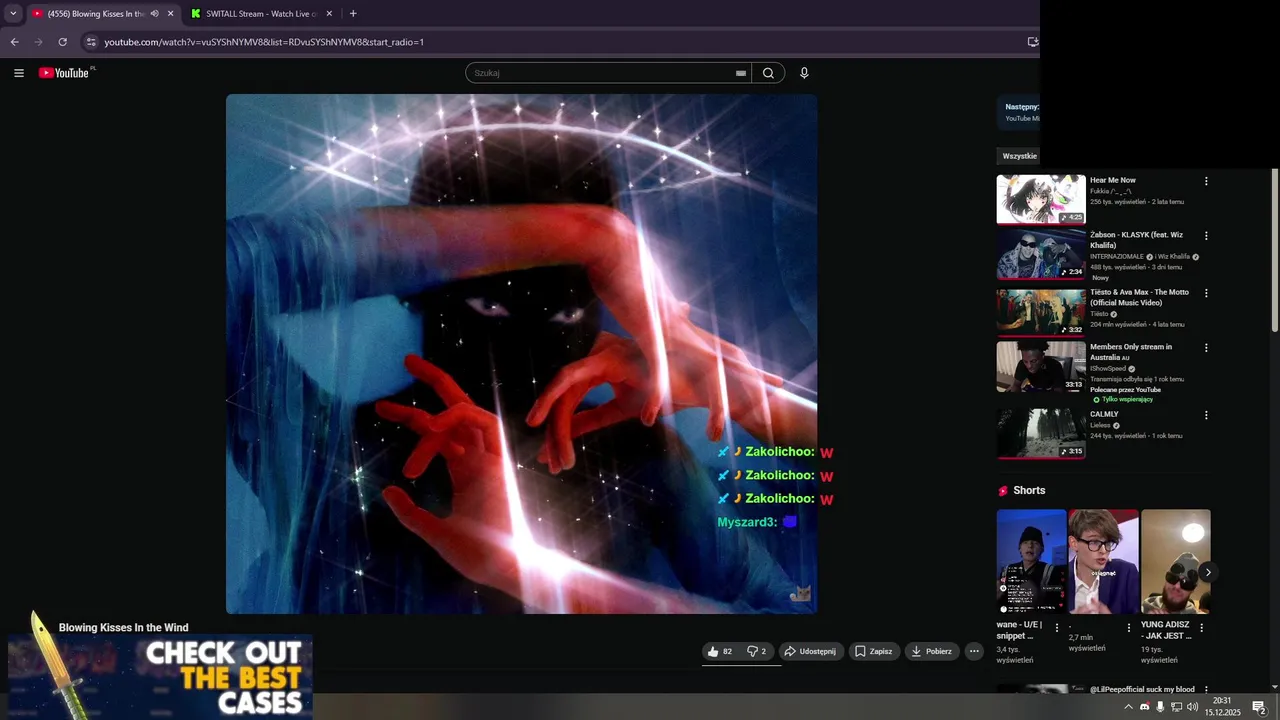The image size is (1280, 720).
Task: Open the YouTube hamburger guide menu
Action: click(18, 73)
